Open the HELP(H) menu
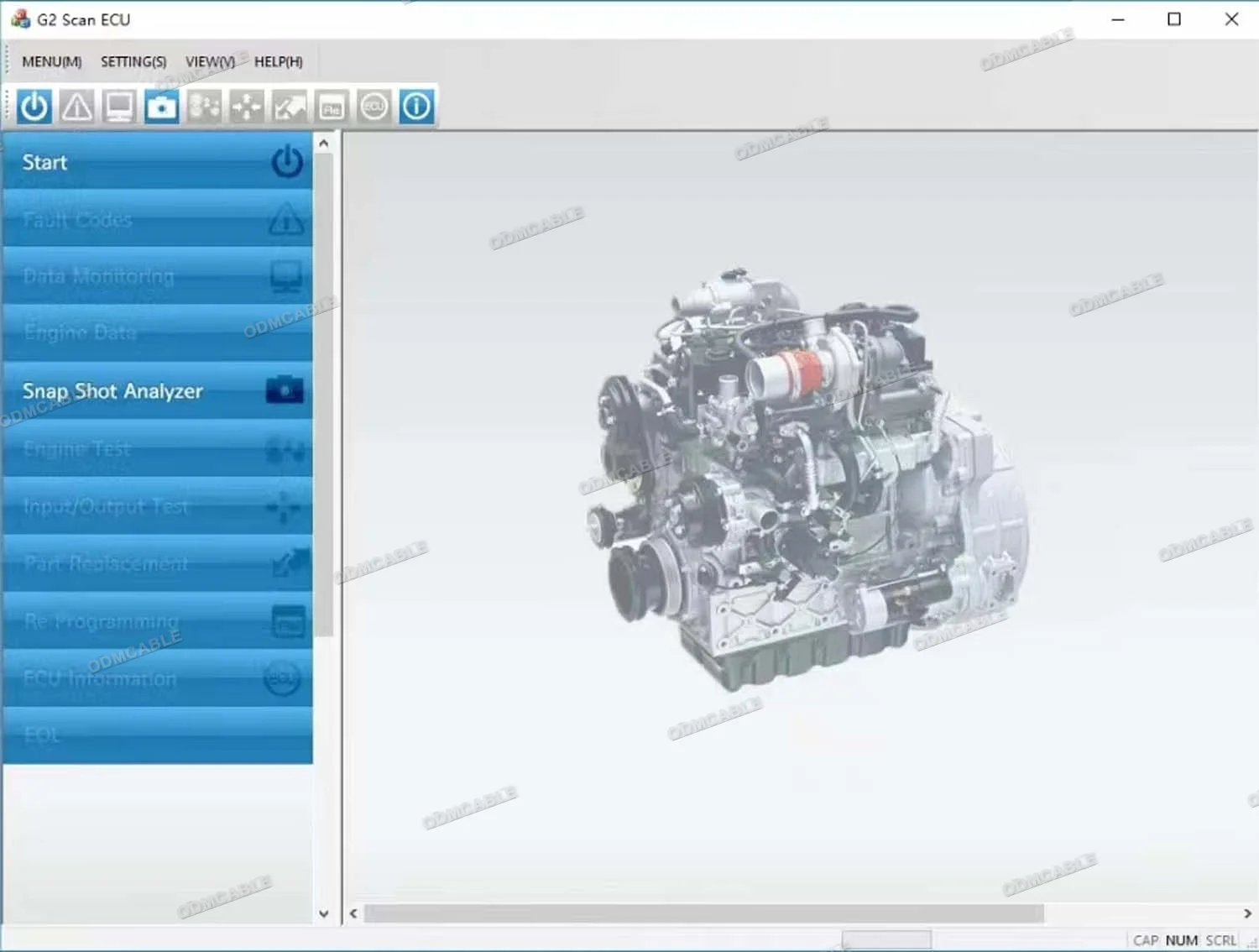Screen dimensions: 1259x952 278,62
